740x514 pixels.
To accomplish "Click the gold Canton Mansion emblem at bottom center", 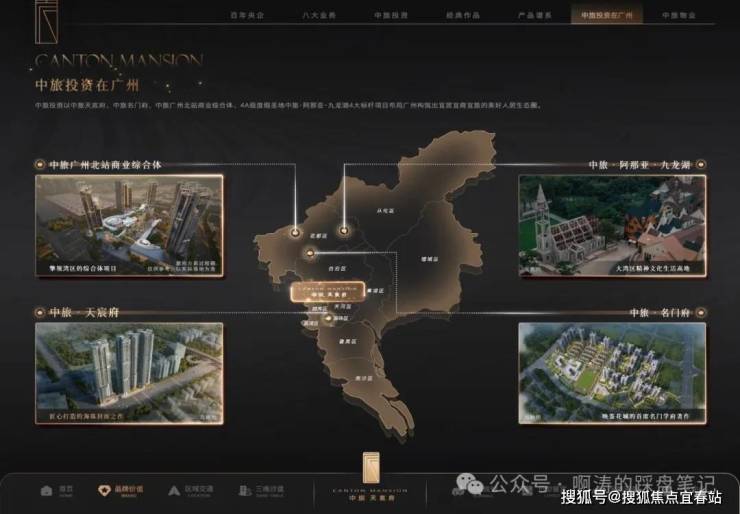I will [370, 468].
